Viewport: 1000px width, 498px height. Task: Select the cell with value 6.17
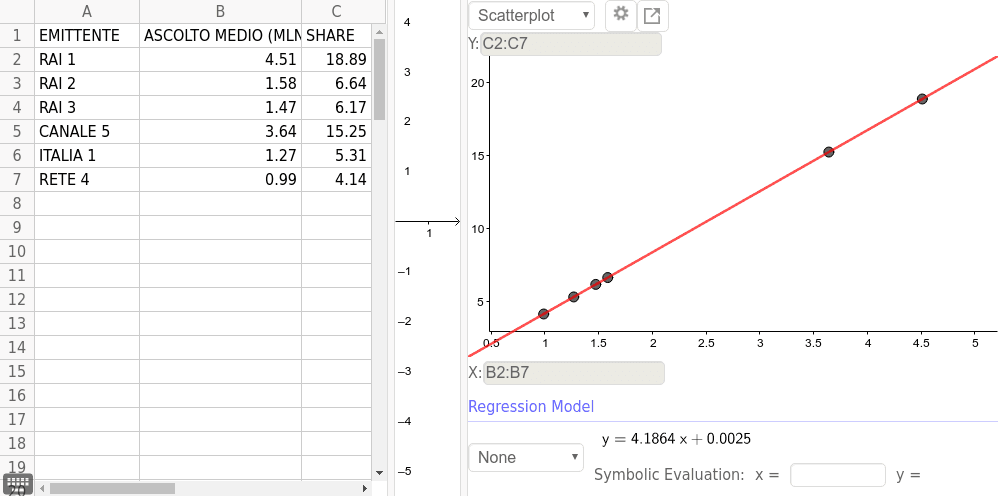tap(336, 107)
